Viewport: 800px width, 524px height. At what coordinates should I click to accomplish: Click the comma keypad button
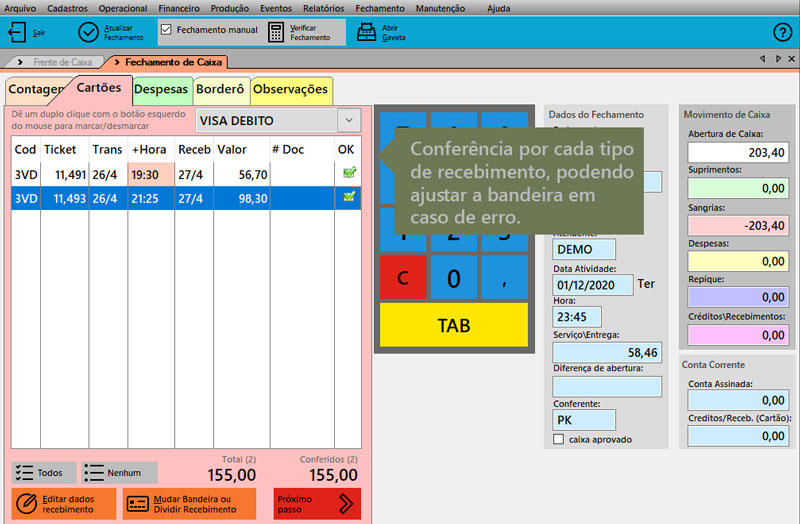[x=505, y=278]
